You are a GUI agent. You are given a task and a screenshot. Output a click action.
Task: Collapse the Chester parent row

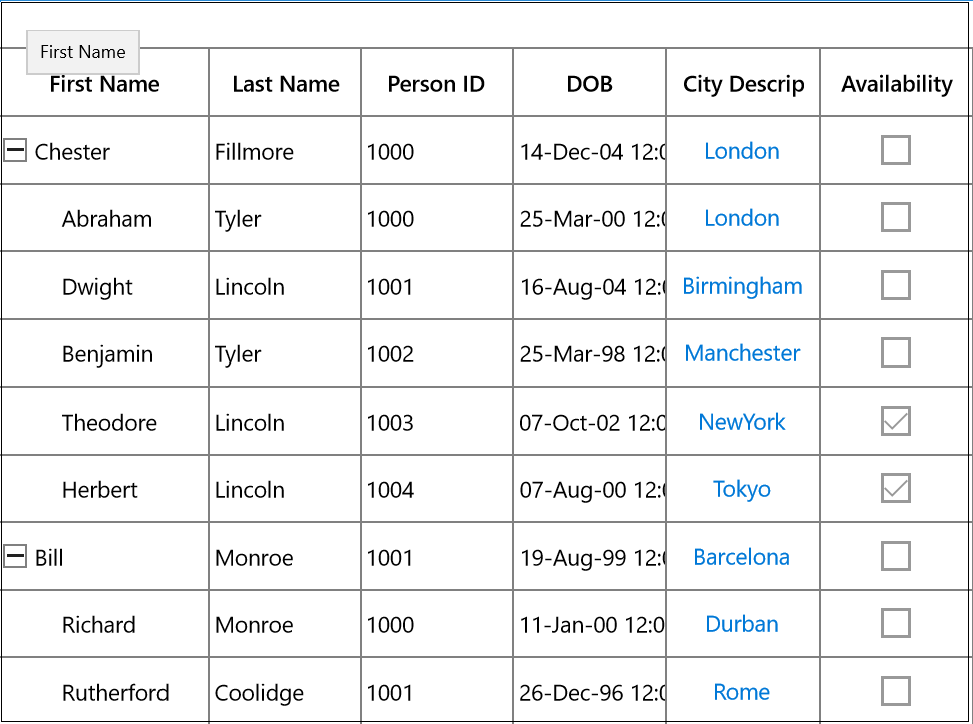(15, 150)
